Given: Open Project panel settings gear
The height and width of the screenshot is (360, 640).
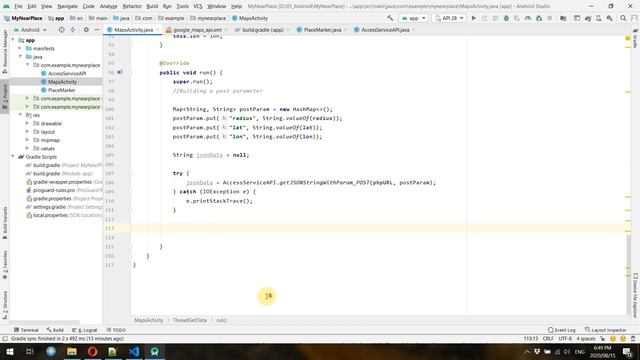Looking at the screenshot, I should 86,30.
